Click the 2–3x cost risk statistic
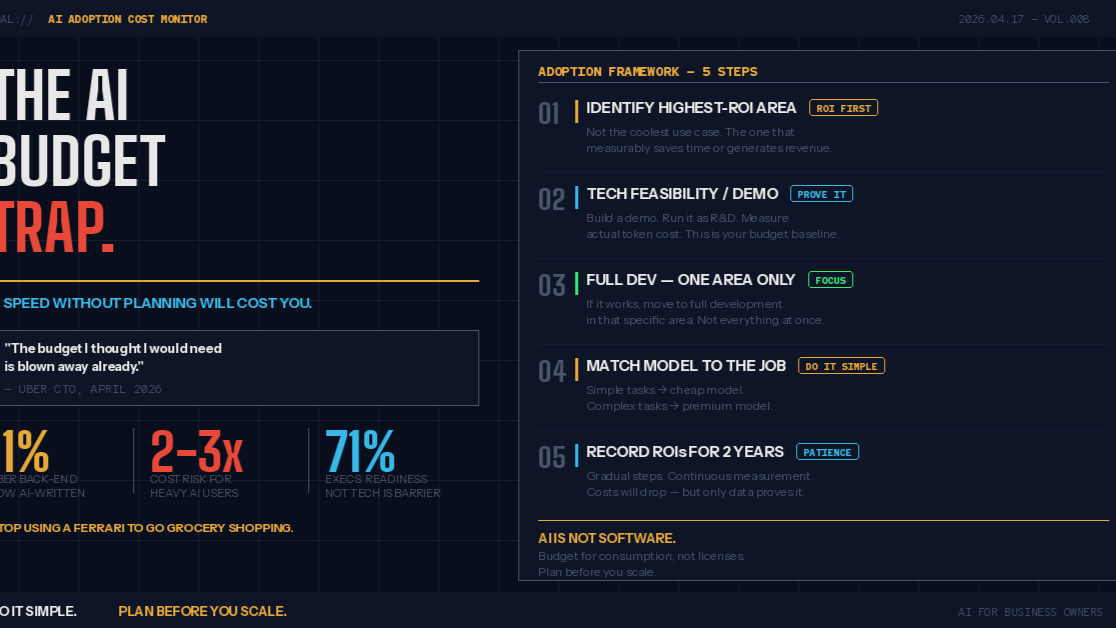The height and width of the screenshot is (628, 1116). coord(196,463)
